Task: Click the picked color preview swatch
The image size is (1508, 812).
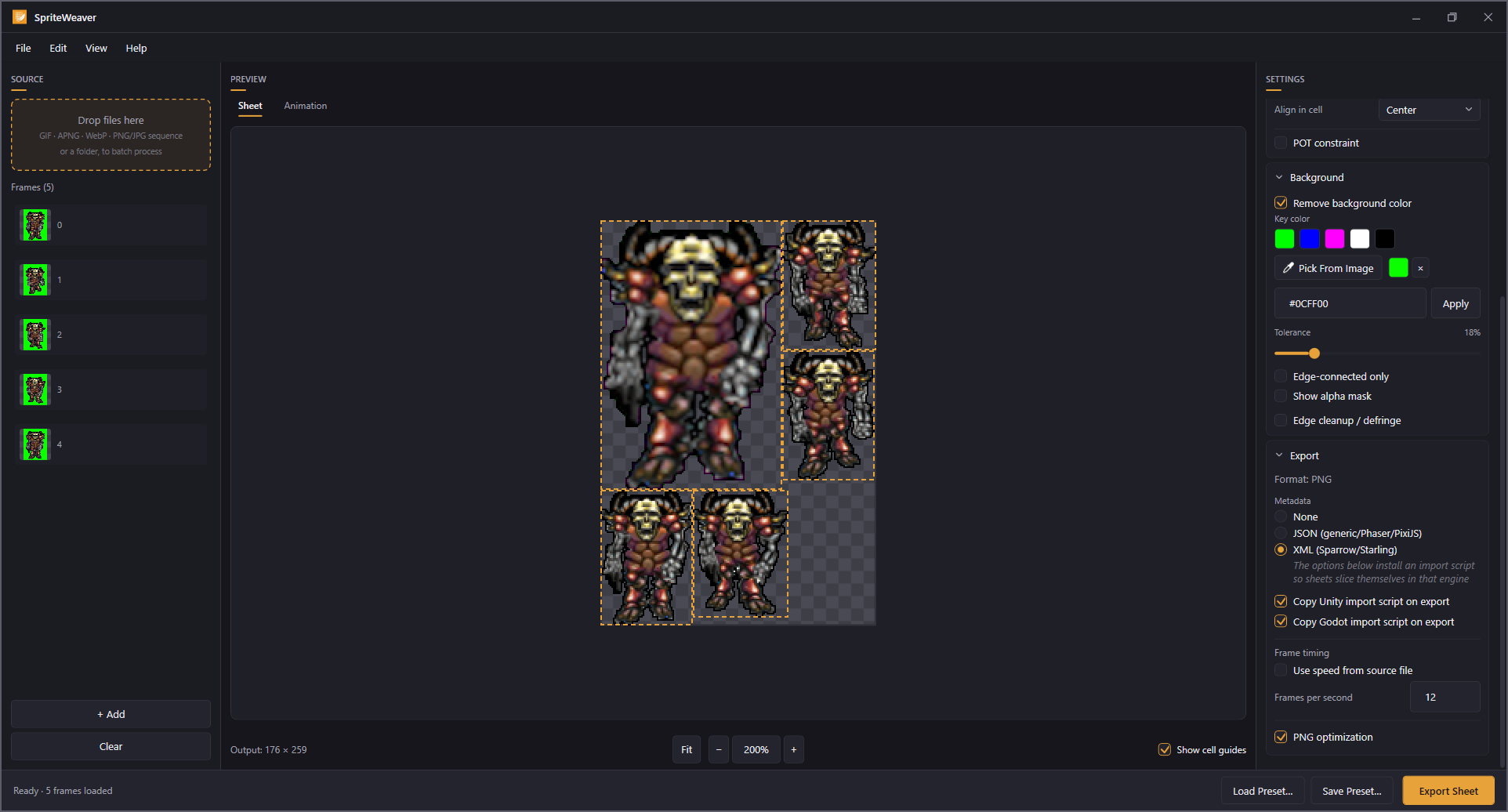Action: click(1398, 268)
